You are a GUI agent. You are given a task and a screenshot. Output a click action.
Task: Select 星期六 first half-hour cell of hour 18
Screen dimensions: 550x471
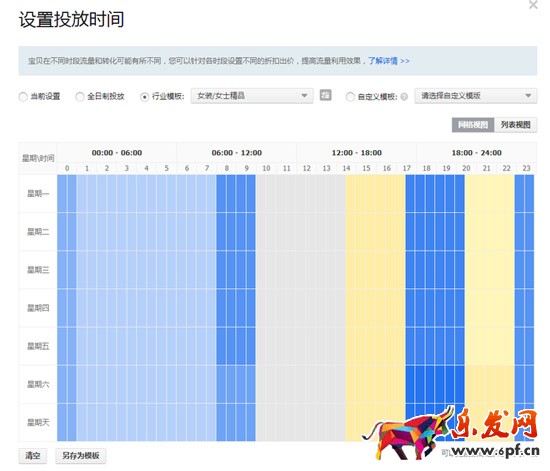click(x=420, y=385)
